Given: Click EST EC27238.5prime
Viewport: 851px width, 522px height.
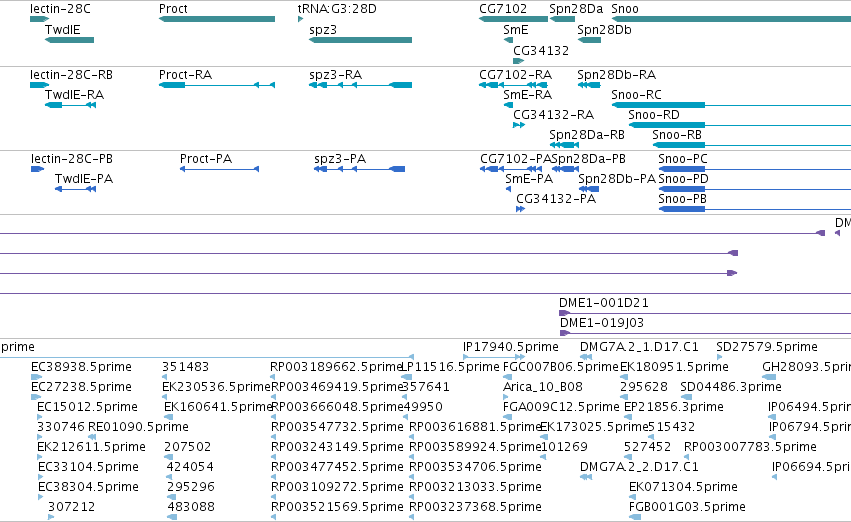Looking at the screenshot, I should [x=81, y=387].
